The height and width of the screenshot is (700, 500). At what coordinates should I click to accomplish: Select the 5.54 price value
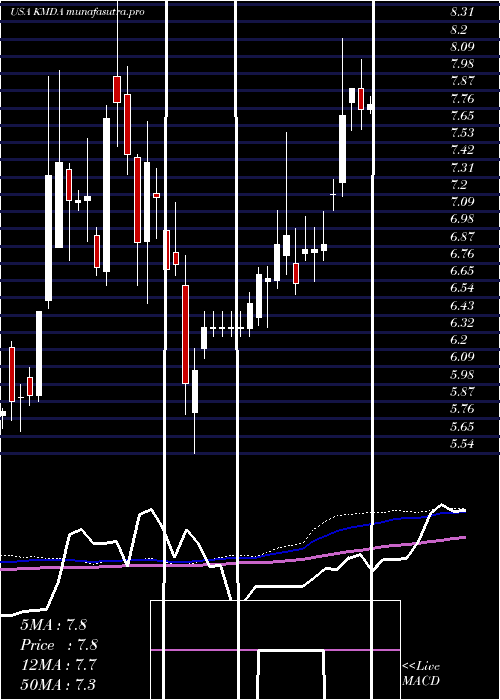click(x=462, y=444)
